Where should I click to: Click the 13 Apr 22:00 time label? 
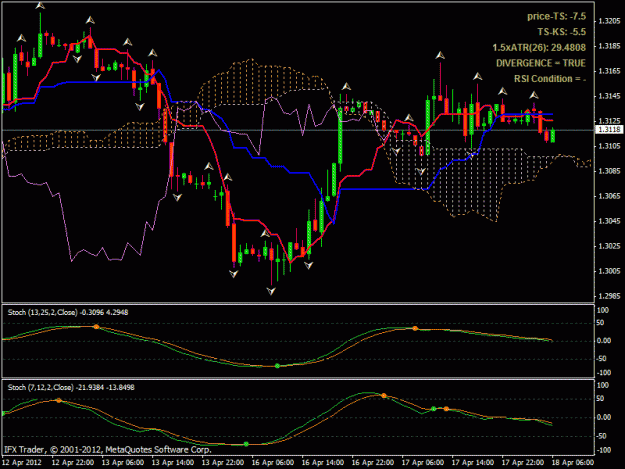[223, 463]
